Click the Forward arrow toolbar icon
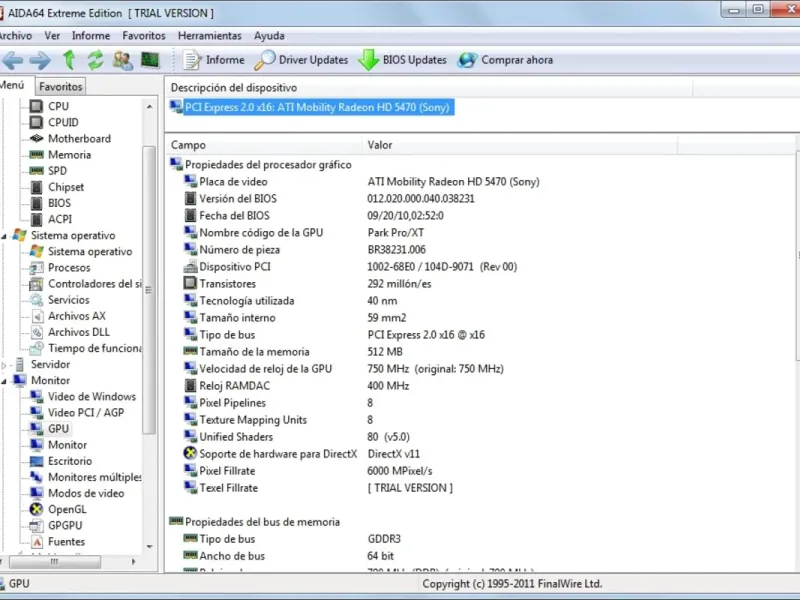 tap(40, 60)
